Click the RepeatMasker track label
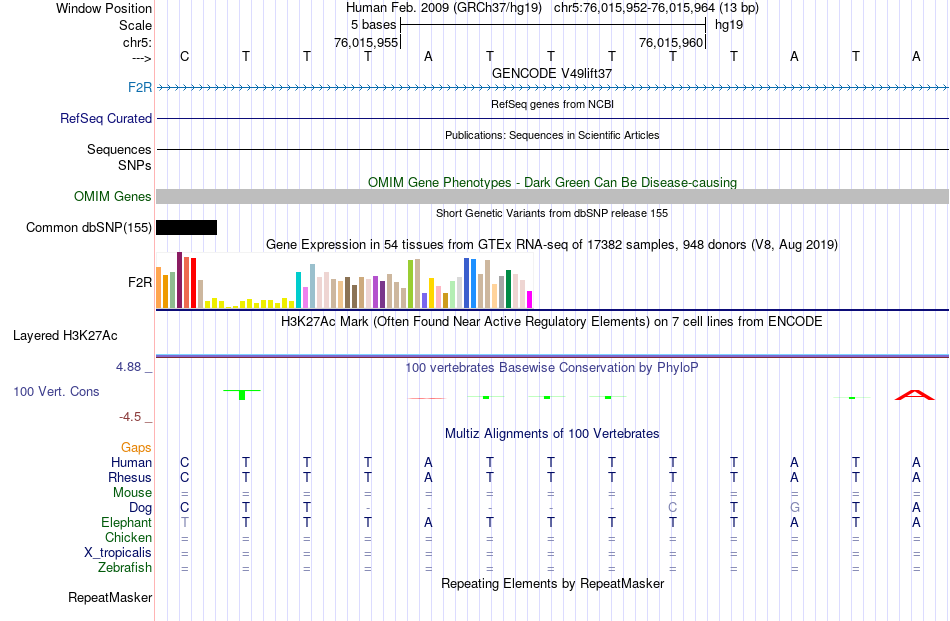The image size is (950, 621). pos(110,597)
